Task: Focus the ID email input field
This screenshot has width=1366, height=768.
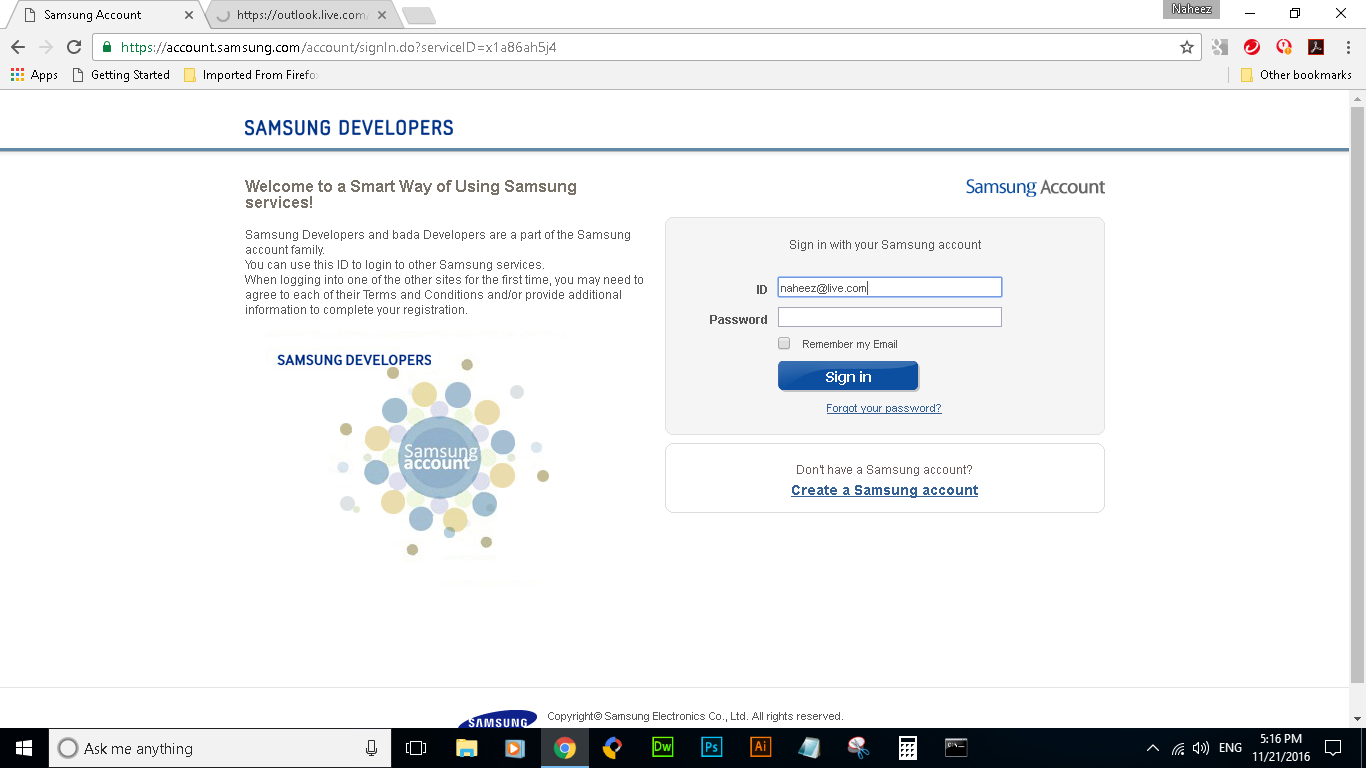Action: tap(890, 287)
